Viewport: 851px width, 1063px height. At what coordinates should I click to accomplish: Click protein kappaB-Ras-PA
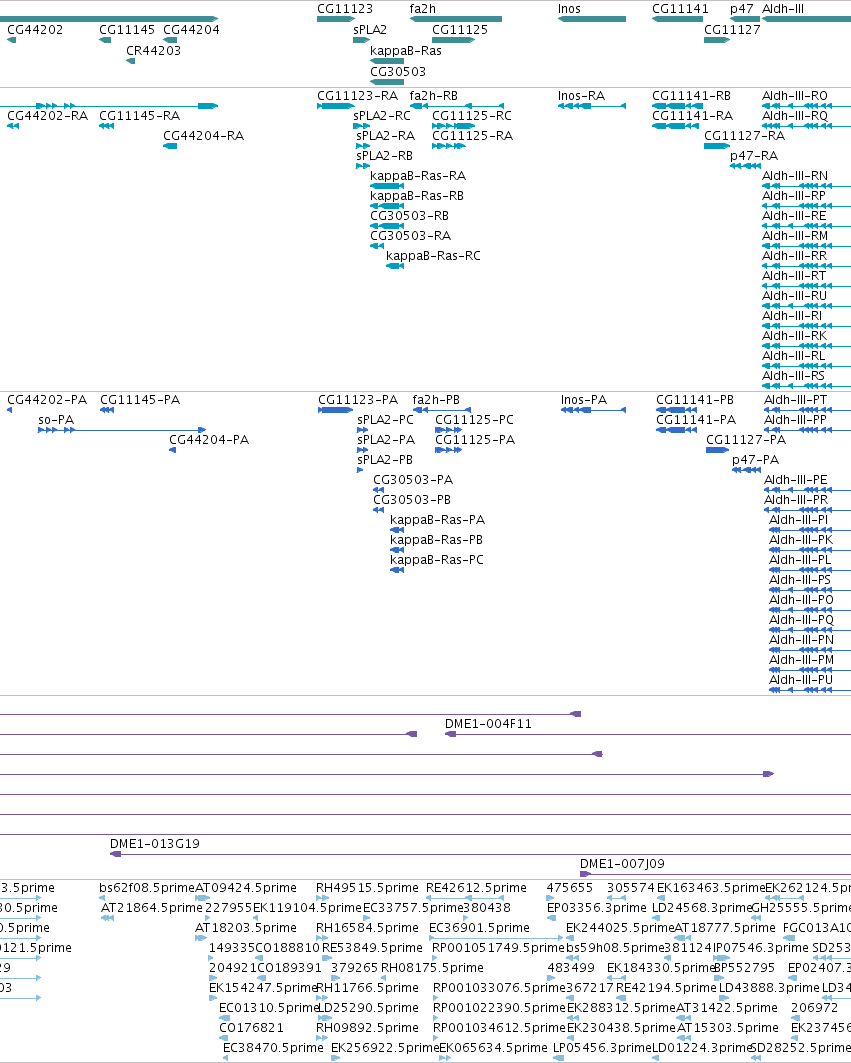pos(437,520)
